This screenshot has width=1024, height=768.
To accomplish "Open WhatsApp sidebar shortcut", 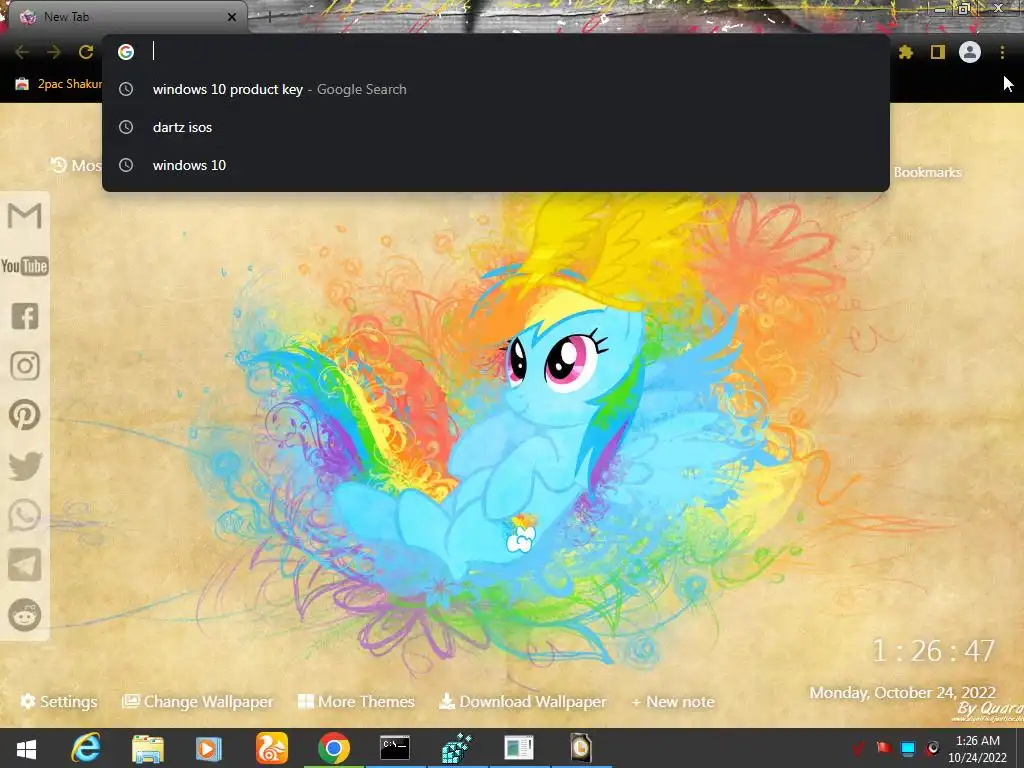I will click(x=25, y=515).
